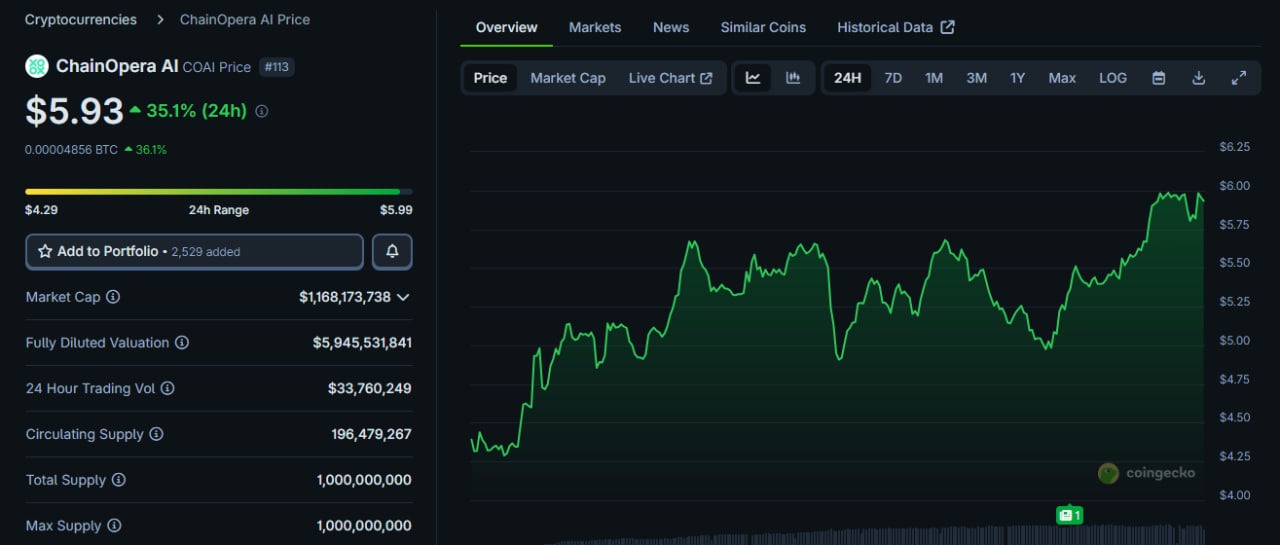Open the calendar date range picker
This screenshot has width=1280, height=545.
pos(1158,78)
